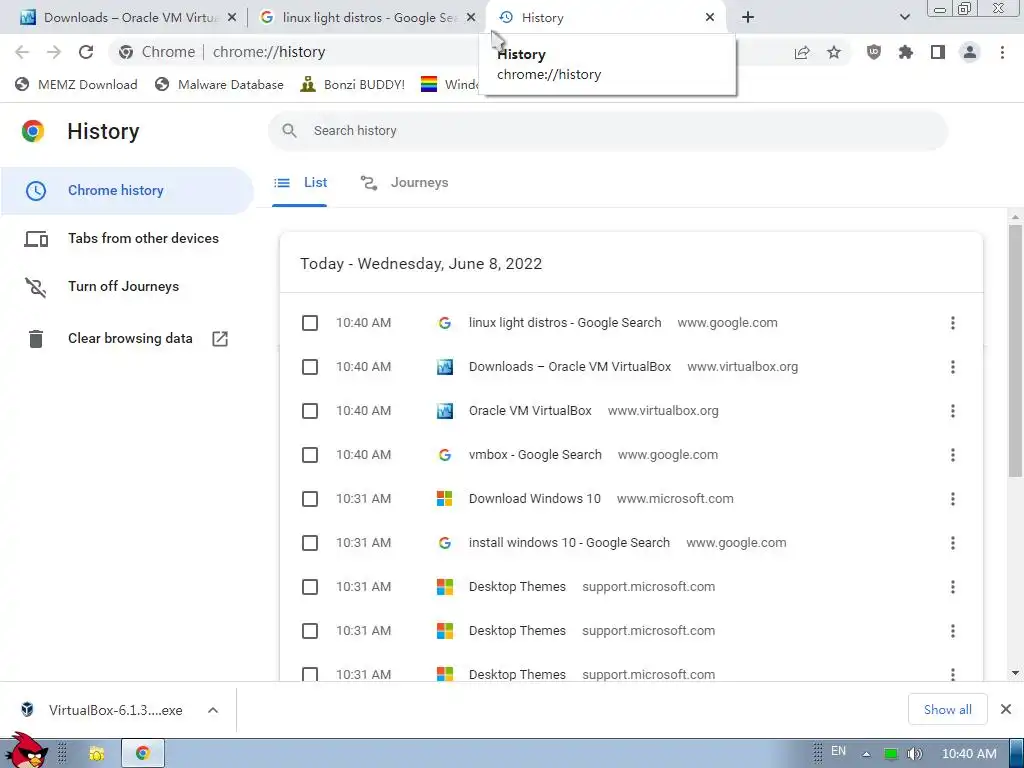Select checkbox for Download Windows 10 entry
The width and height of the screenshot is (1024, 768).
pyautogui.click(x=310, y=499)
